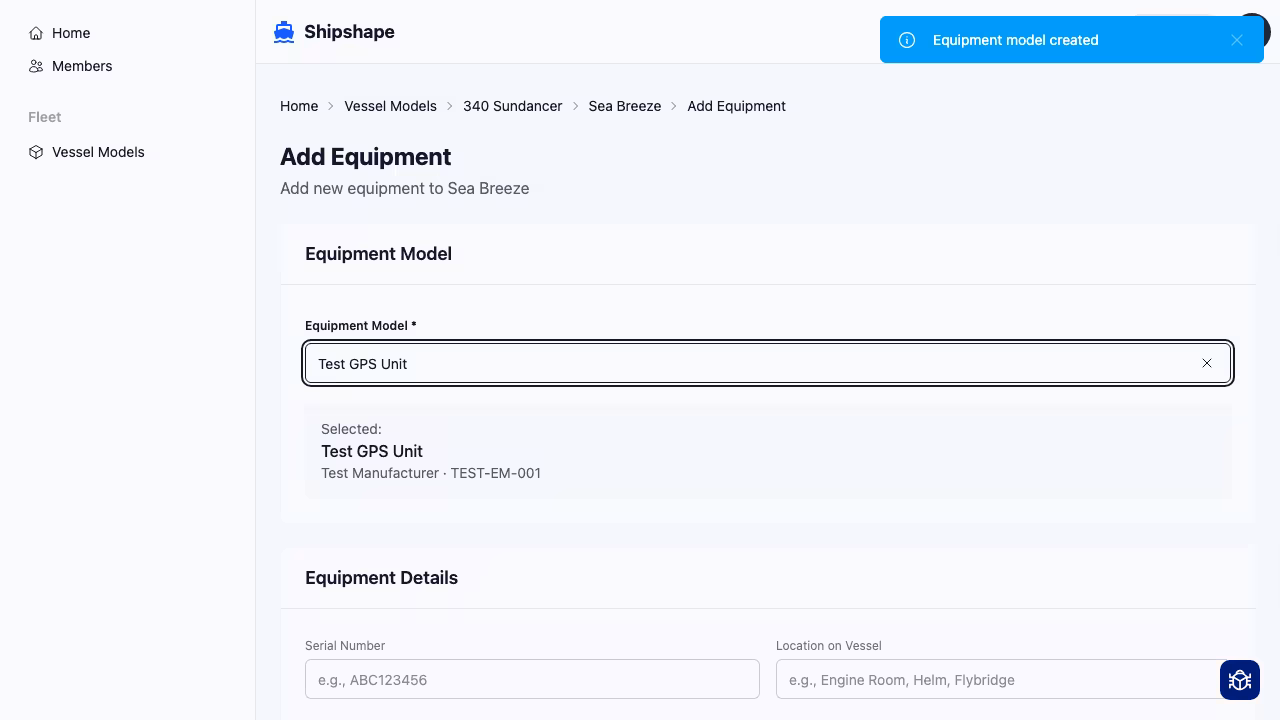
Task: Click the Shipshape brand title
Action: click(349, 32)
